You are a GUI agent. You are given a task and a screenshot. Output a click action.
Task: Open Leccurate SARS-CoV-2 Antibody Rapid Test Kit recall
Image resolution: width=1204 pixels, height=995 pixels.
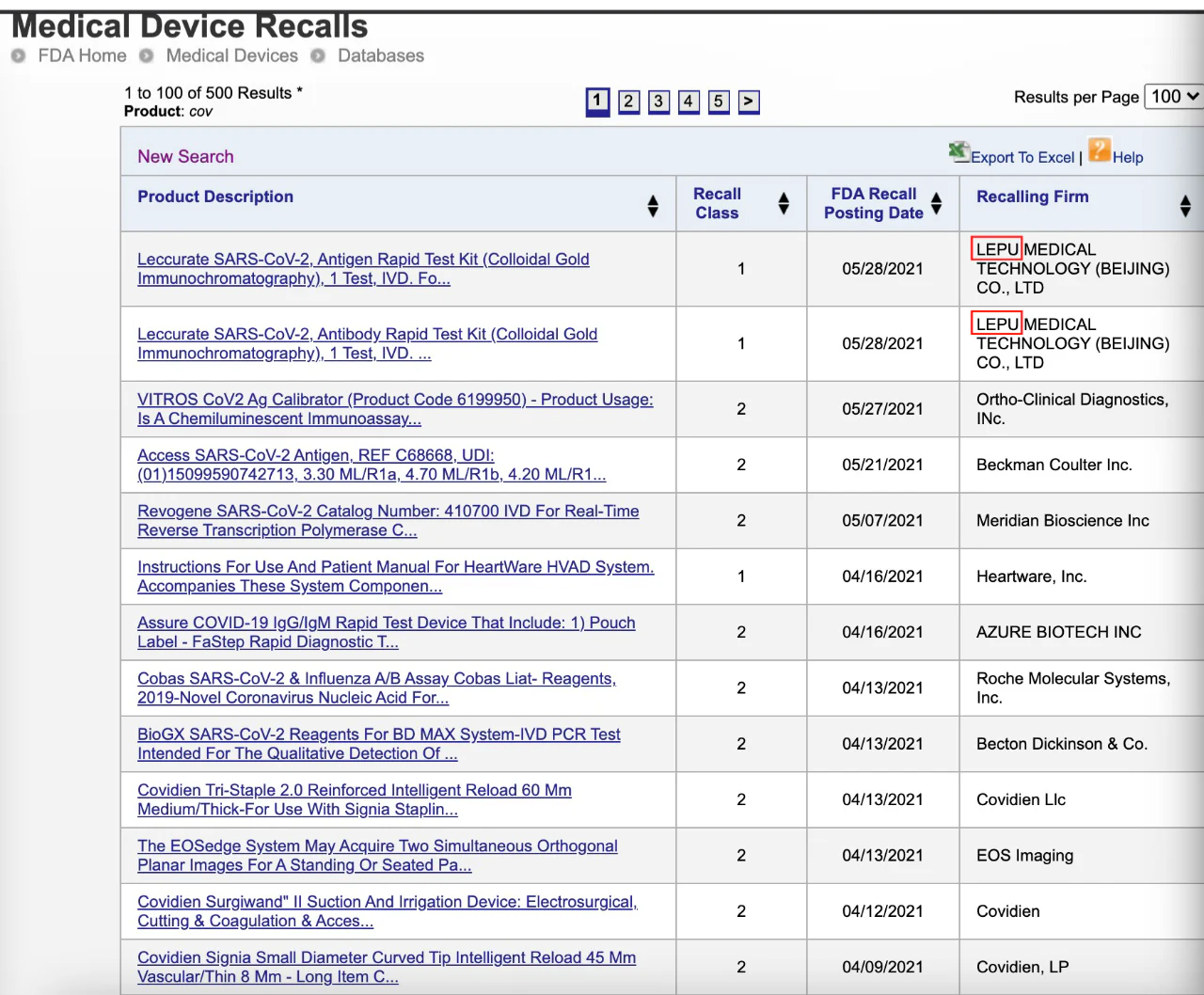367,344
